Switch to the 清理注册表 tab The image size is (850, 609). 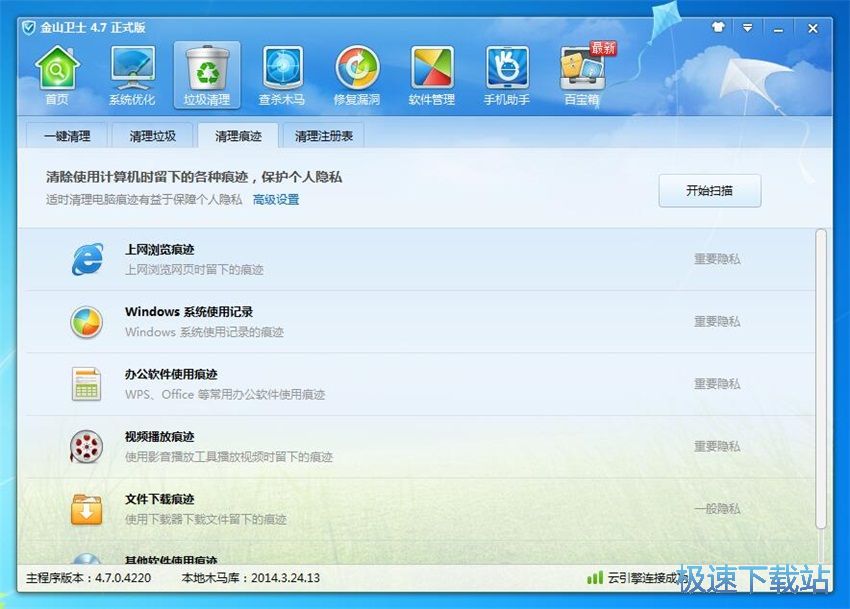(324, 136)
